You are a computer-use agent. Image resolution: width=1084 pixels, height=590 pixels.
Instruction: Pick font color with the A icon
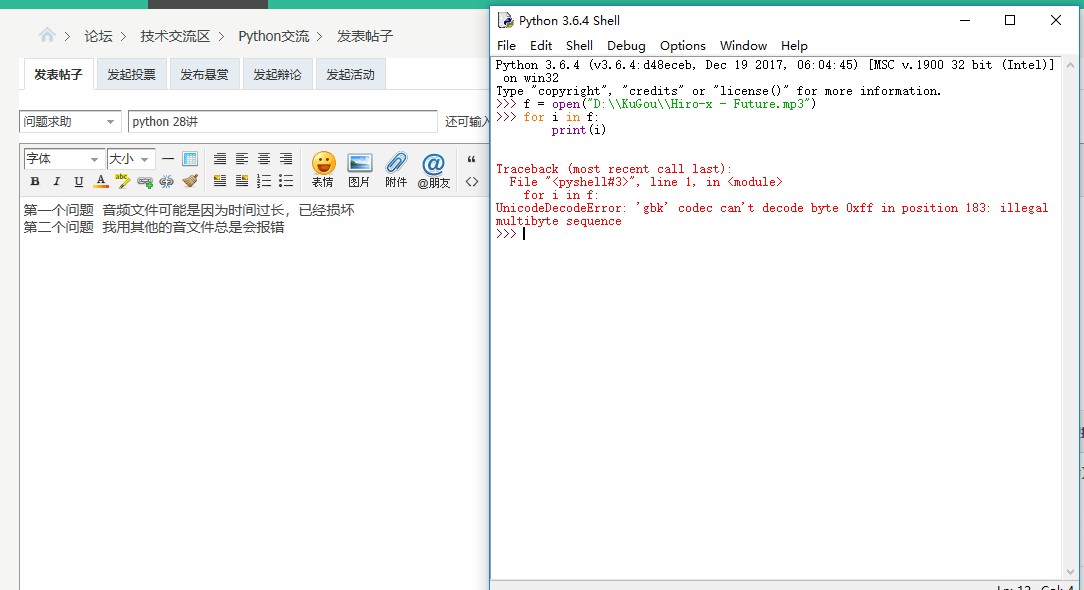coord(100,181)
